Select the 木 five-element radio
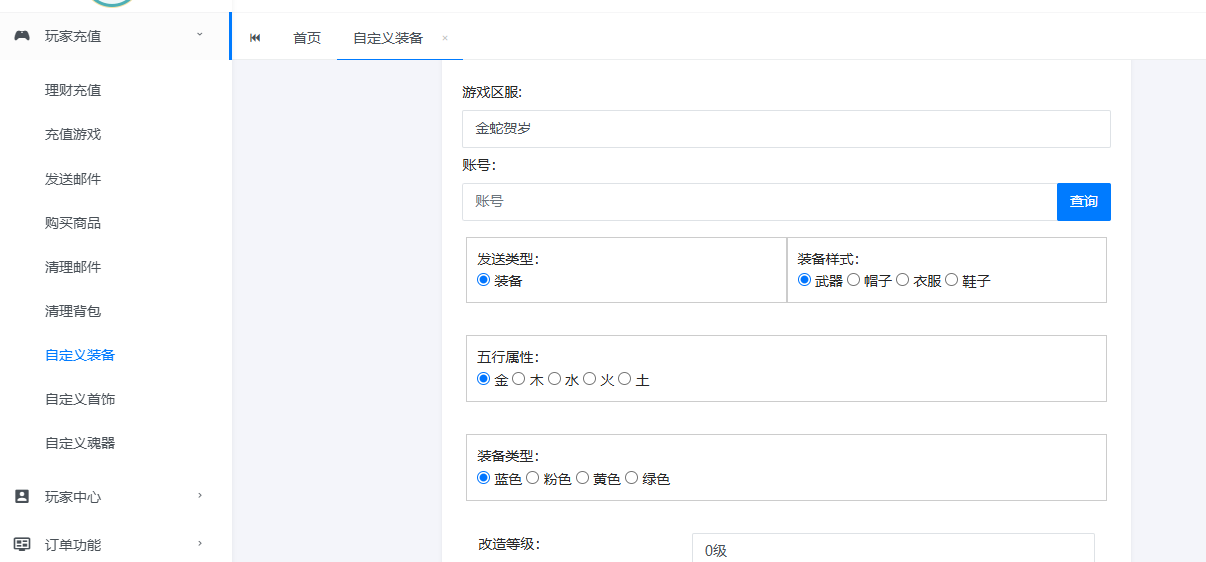The image size is (1206, 562). 518,379
